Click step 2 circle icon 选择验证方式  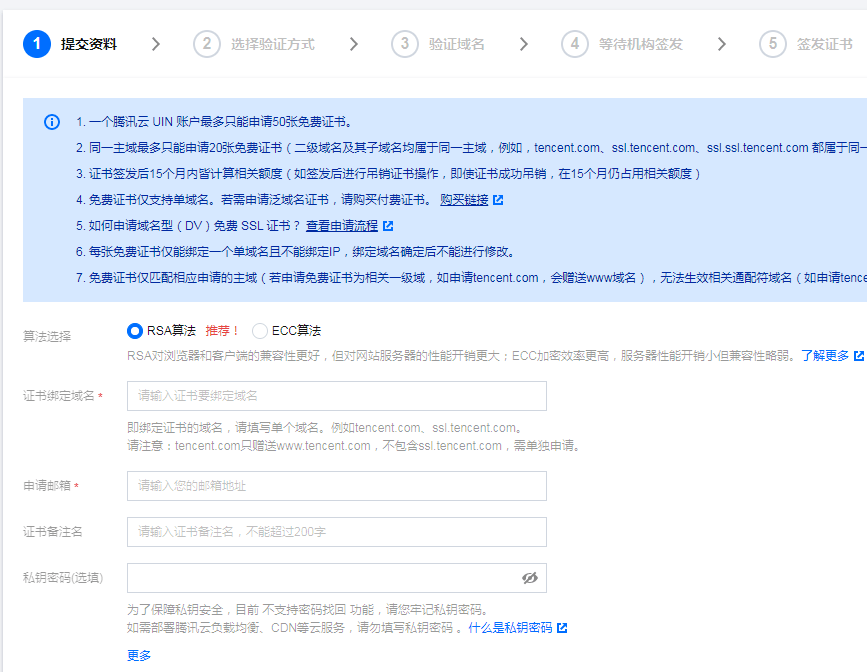click(x=206, y=44)
